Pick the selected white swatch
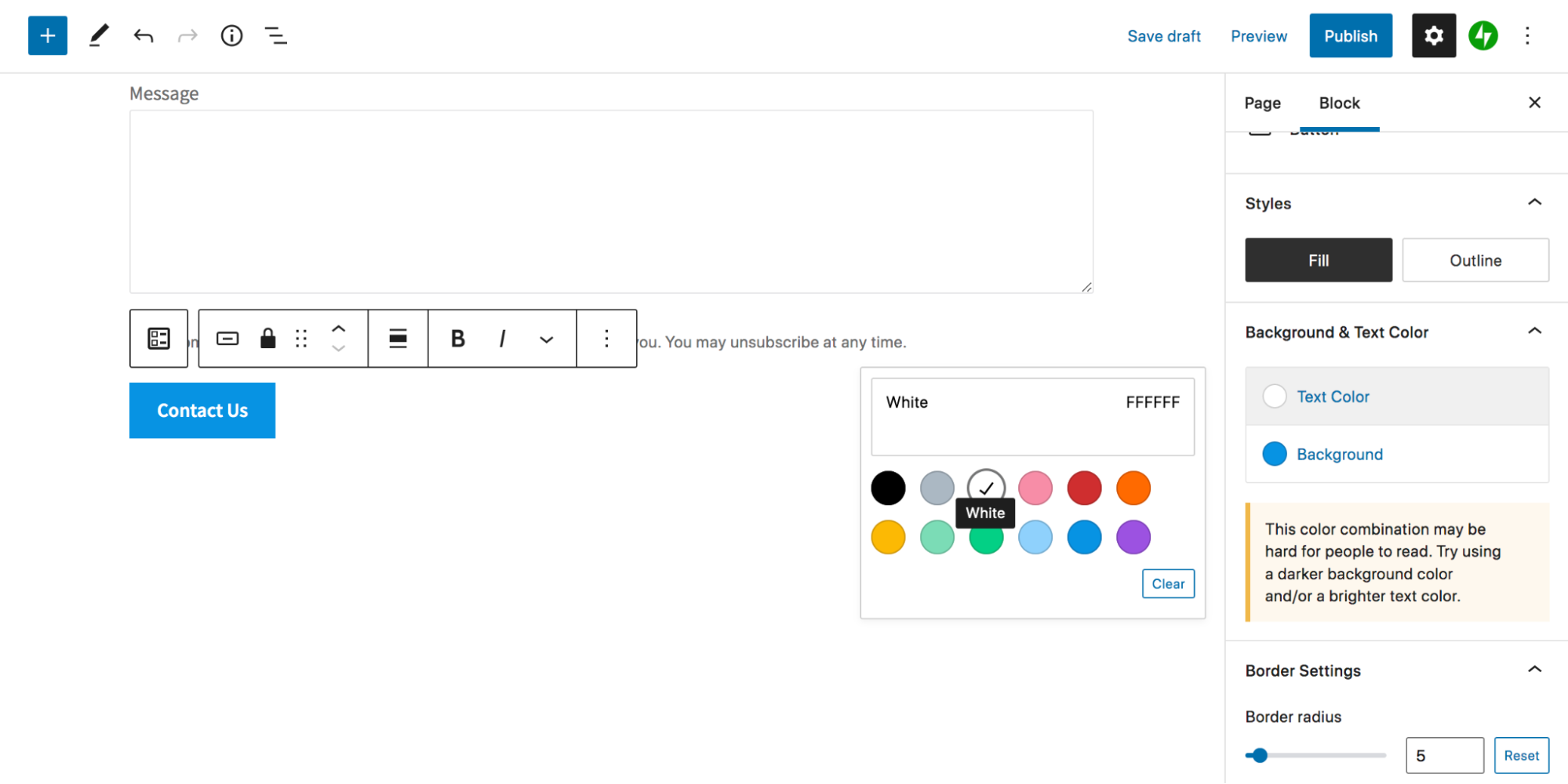 pyautogui.click(x=986, y=486)
